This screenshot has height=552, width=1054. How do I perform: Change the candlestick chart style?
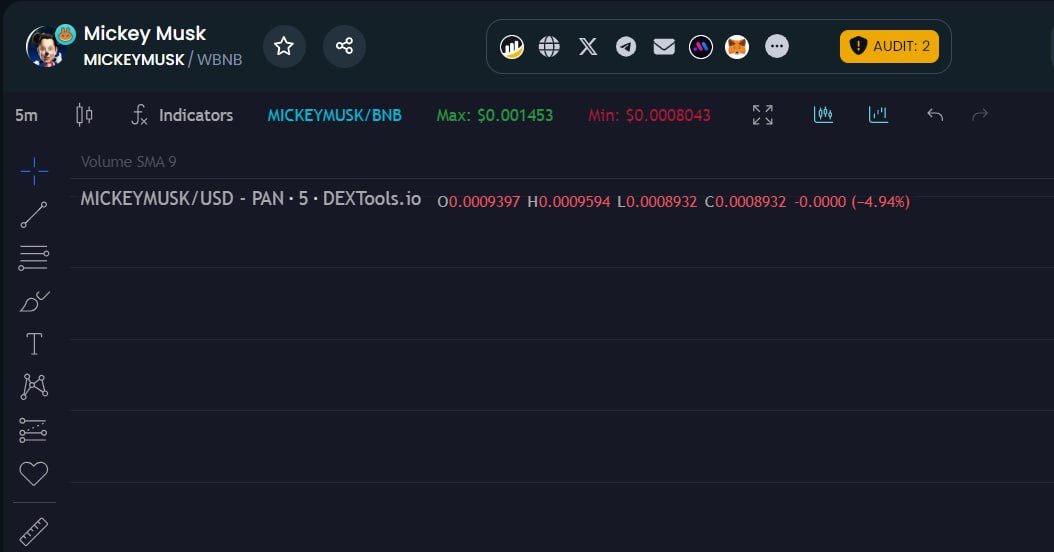click(84, 115)
